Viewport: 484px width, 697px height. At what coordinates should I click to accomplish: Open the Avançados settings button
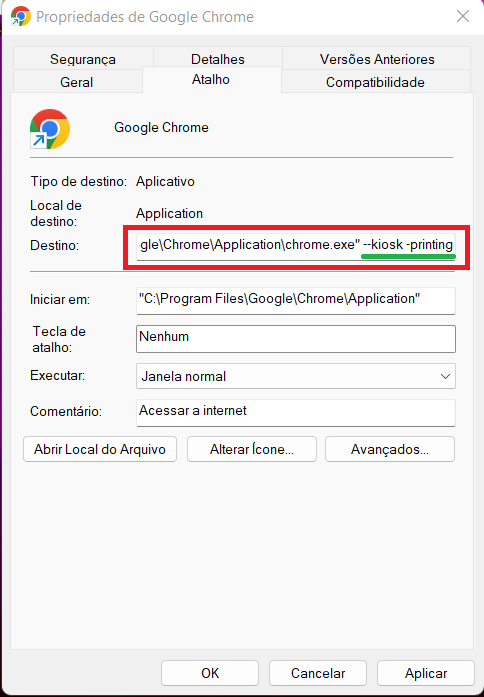coord(390,449)
